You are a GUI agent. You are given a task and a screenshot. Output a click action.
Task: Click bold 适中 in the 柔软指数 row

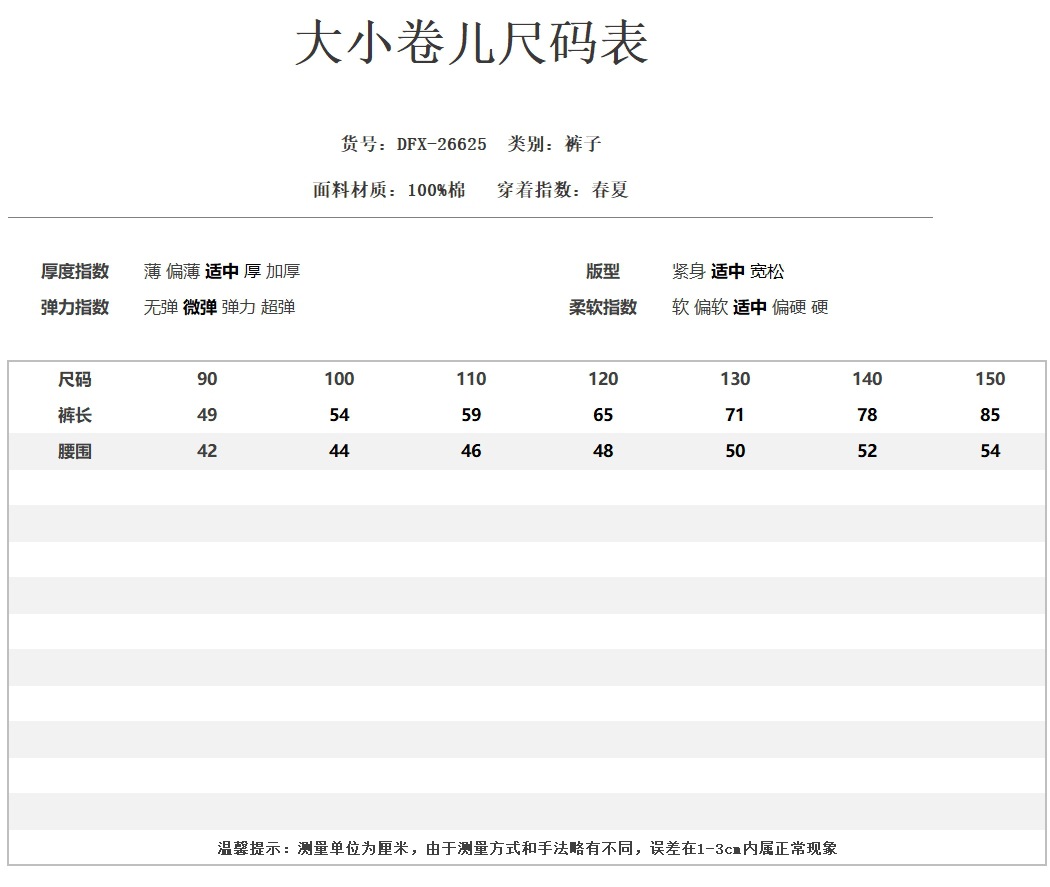pyautogui.click(x=749, y=307)
